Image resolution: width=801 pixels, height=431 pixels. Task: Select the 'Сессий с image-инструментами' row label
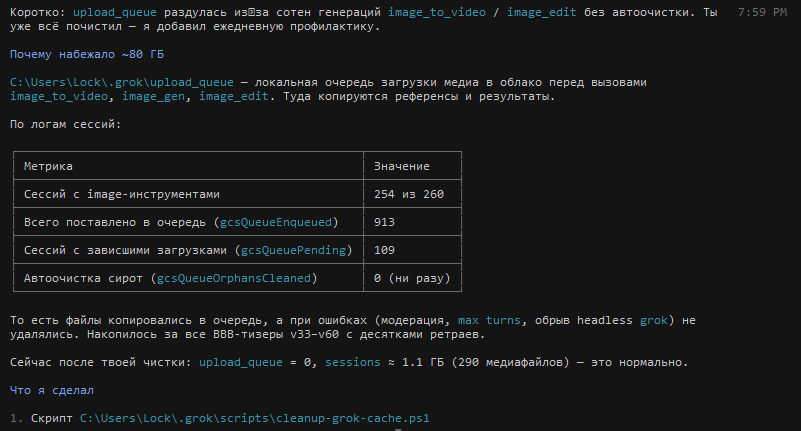[x=122, y=194]
